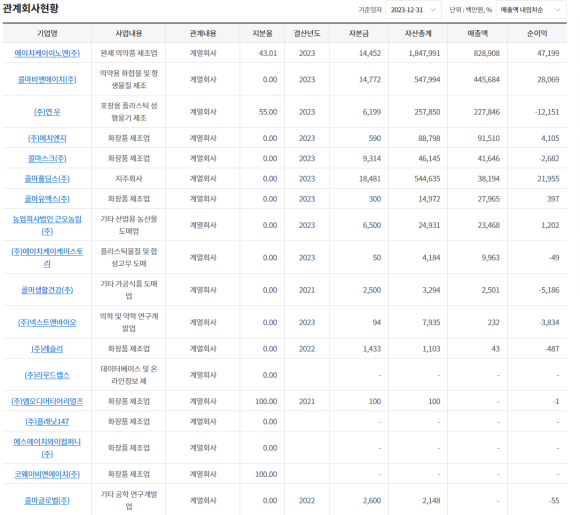Click the 관계회사현황 section title
This screenshot has width=580, height=515.
pos(31,8)
